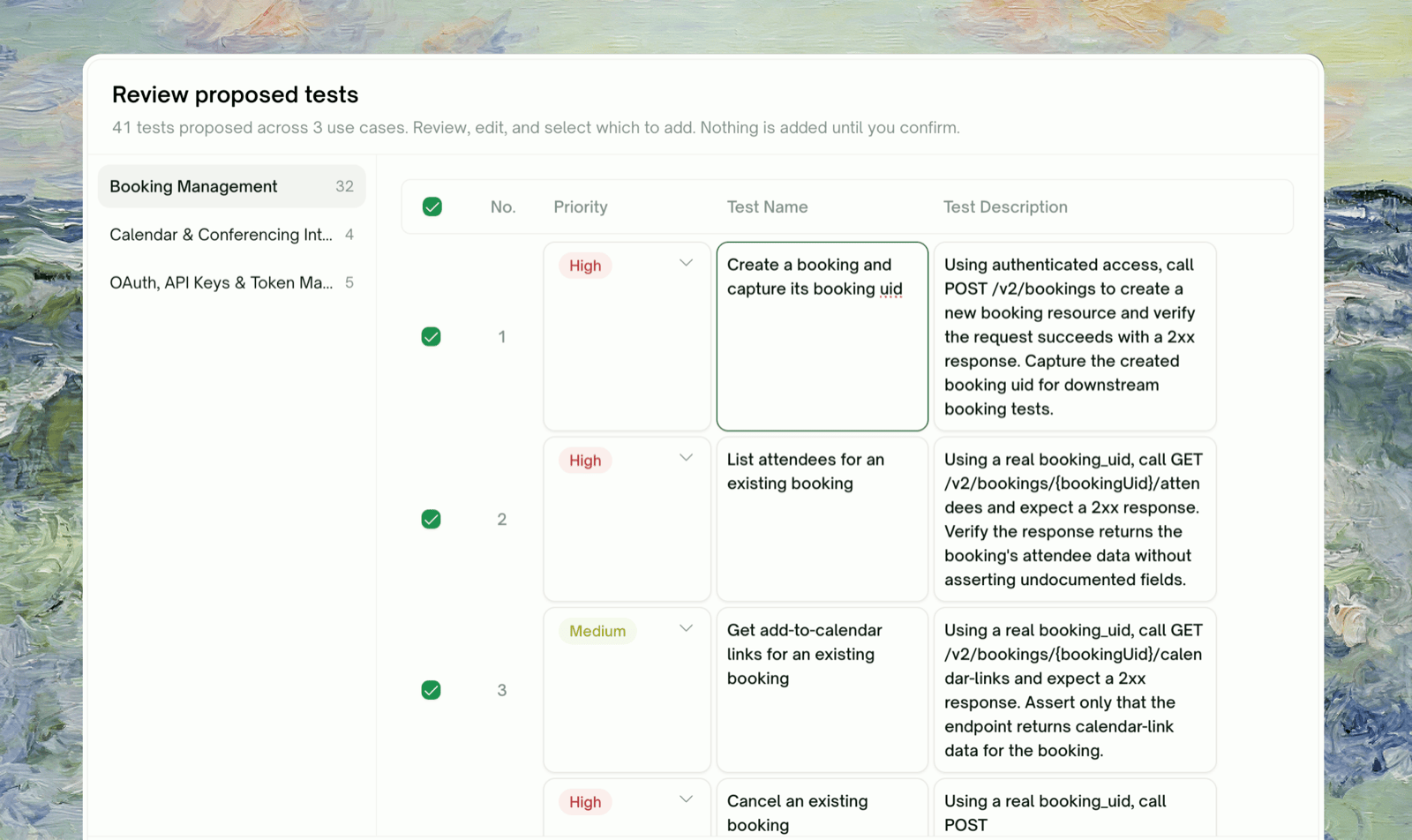This screenshot has height=840, width=1412.
Task: Click the count 32 beside Booking Management
Action: coord(344,186)
